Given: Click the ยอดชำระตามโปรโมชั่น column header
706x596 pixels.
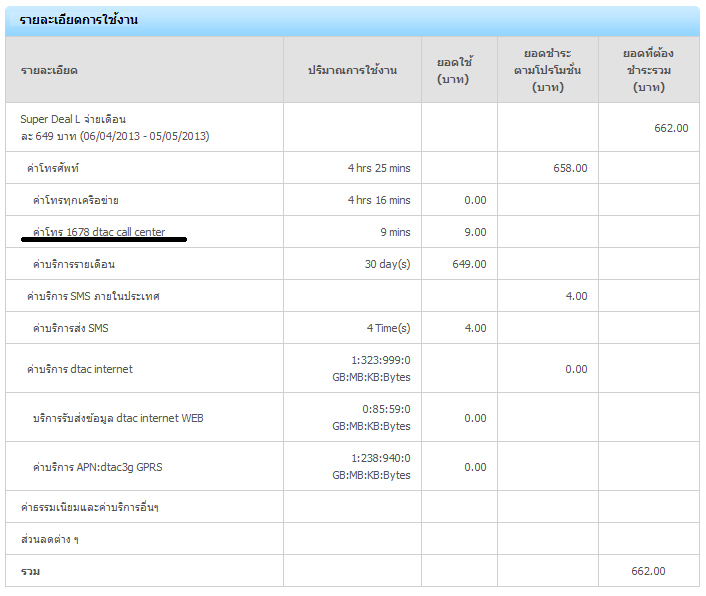Looking at the screenshot, I should point(548,70).
